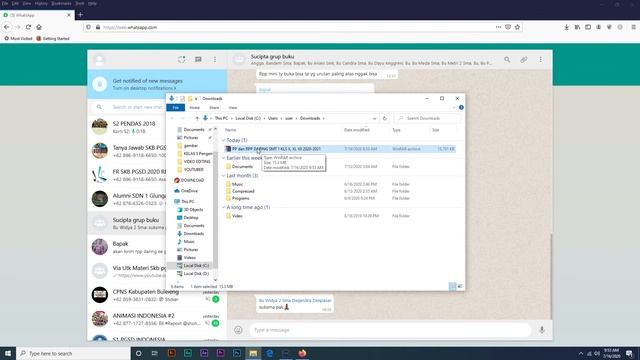Open the Home ribbon tab

[195, 108]
